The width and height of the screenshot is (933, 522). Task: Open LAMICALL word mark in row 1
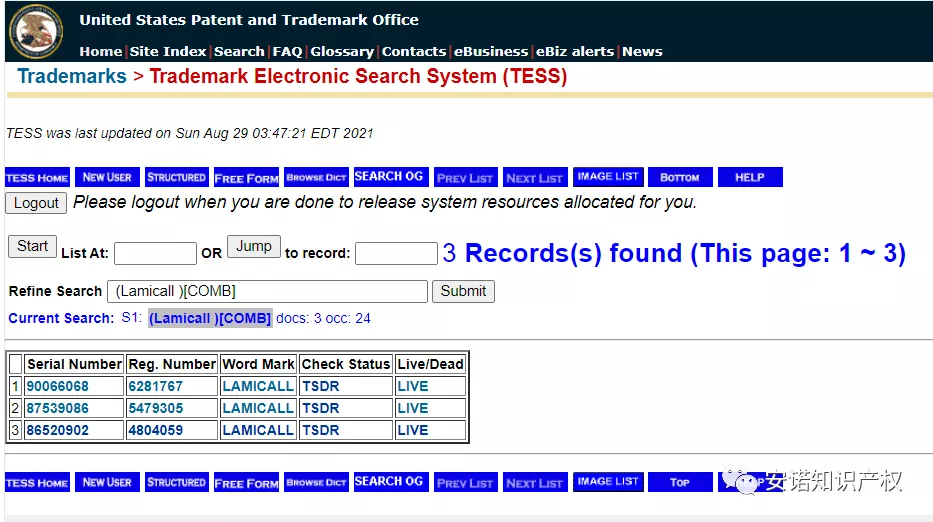point(258,386)
